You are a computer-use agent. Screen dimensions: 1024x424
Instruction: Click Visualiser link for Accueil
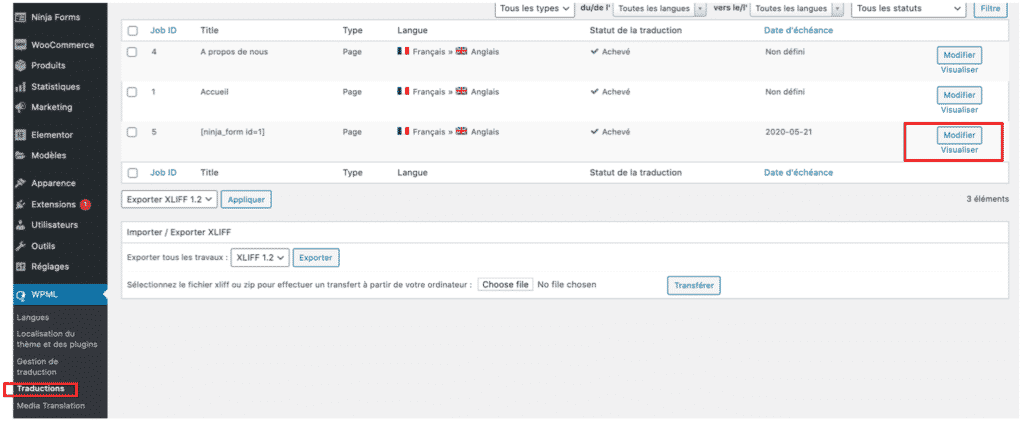(x=959, y=110)
